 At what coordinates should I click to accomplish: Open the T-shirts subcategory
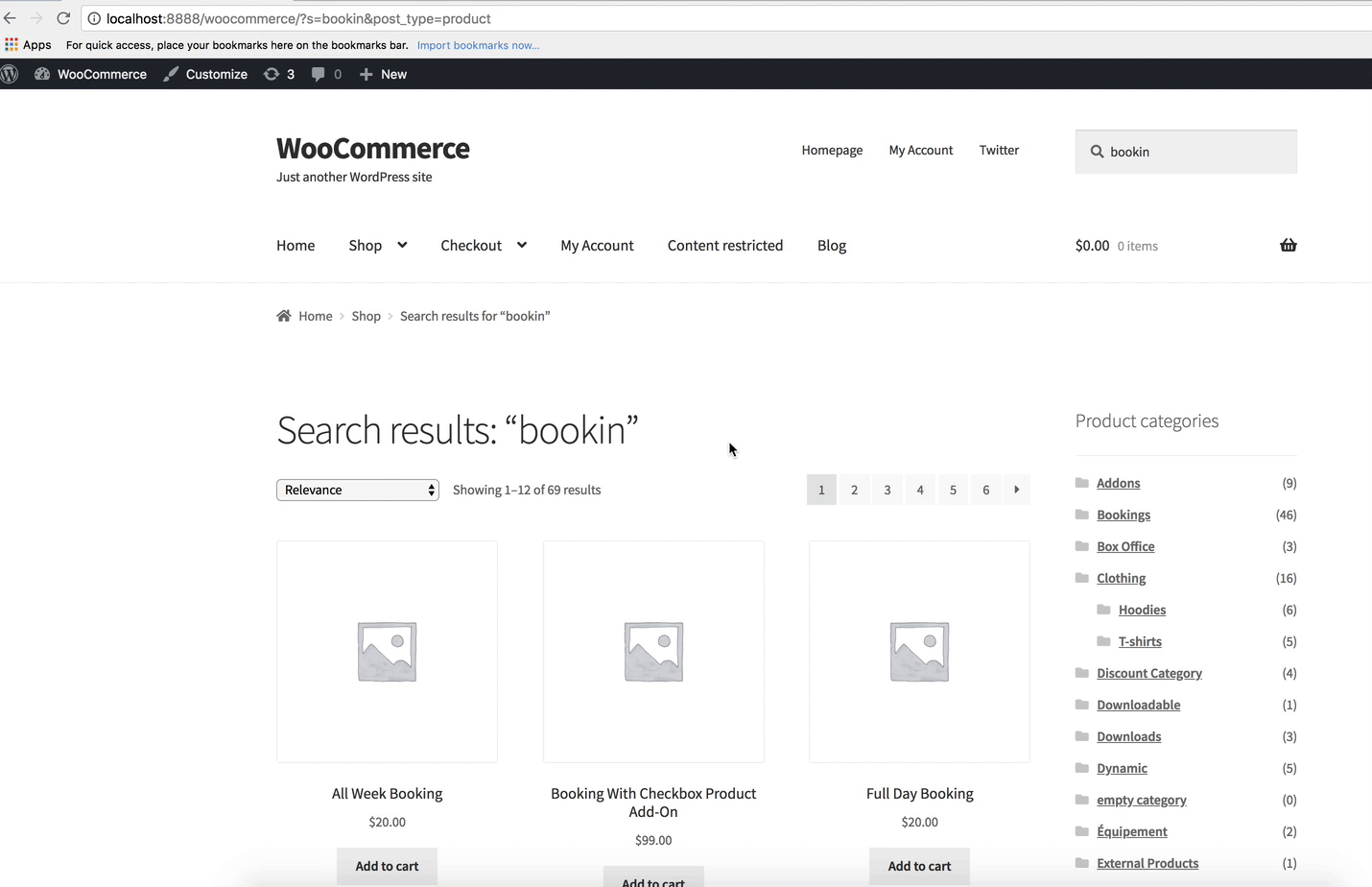1140,641
